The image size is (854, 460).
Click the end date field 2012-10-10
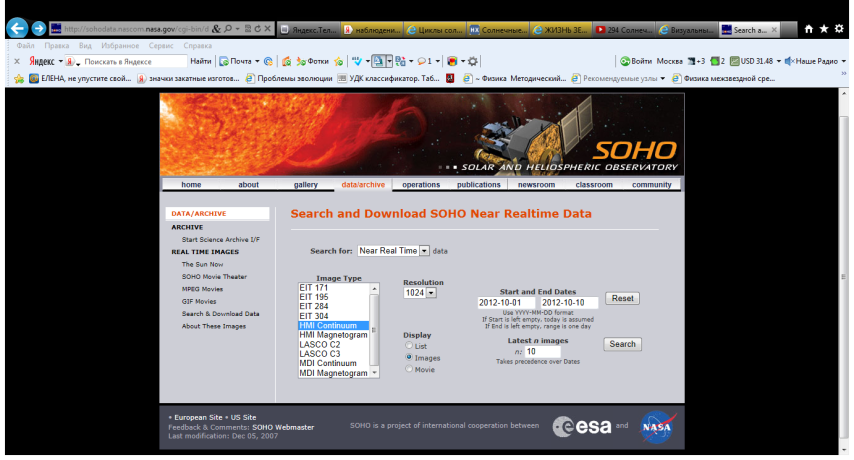[569, 303]
